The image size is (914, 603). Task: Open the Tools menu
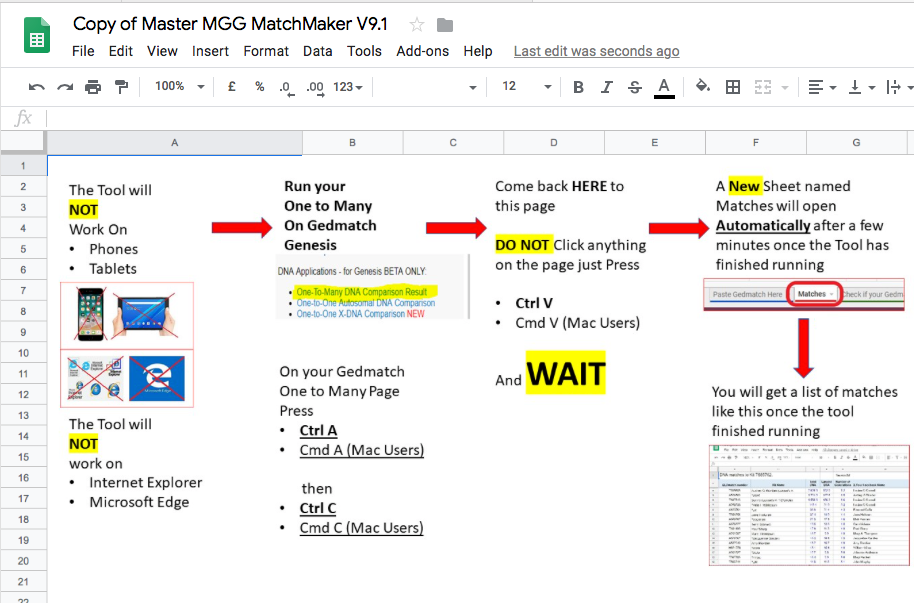point(364,51)
